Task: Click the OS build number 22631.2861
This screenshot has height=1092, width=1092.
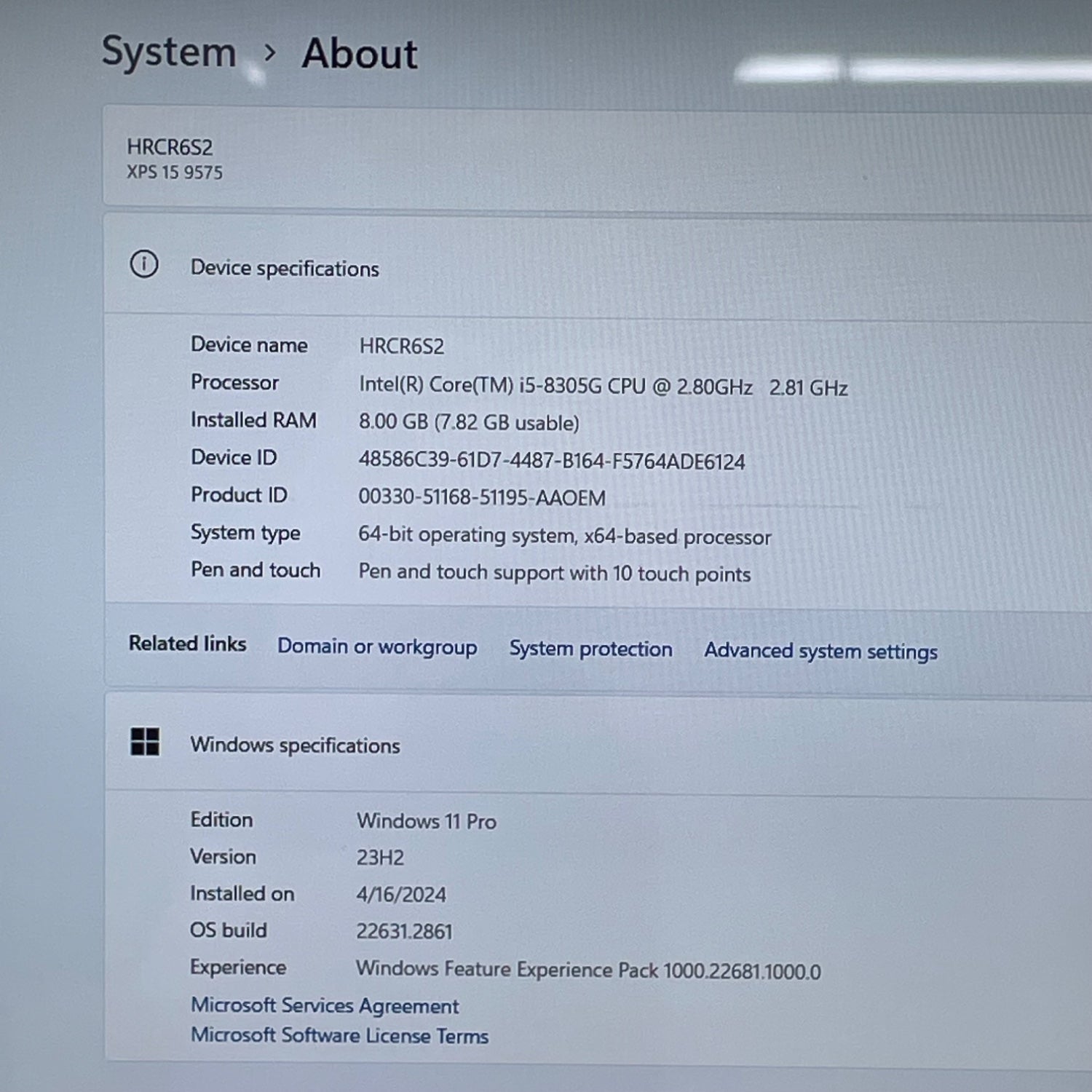Action: tap(404, 931)
